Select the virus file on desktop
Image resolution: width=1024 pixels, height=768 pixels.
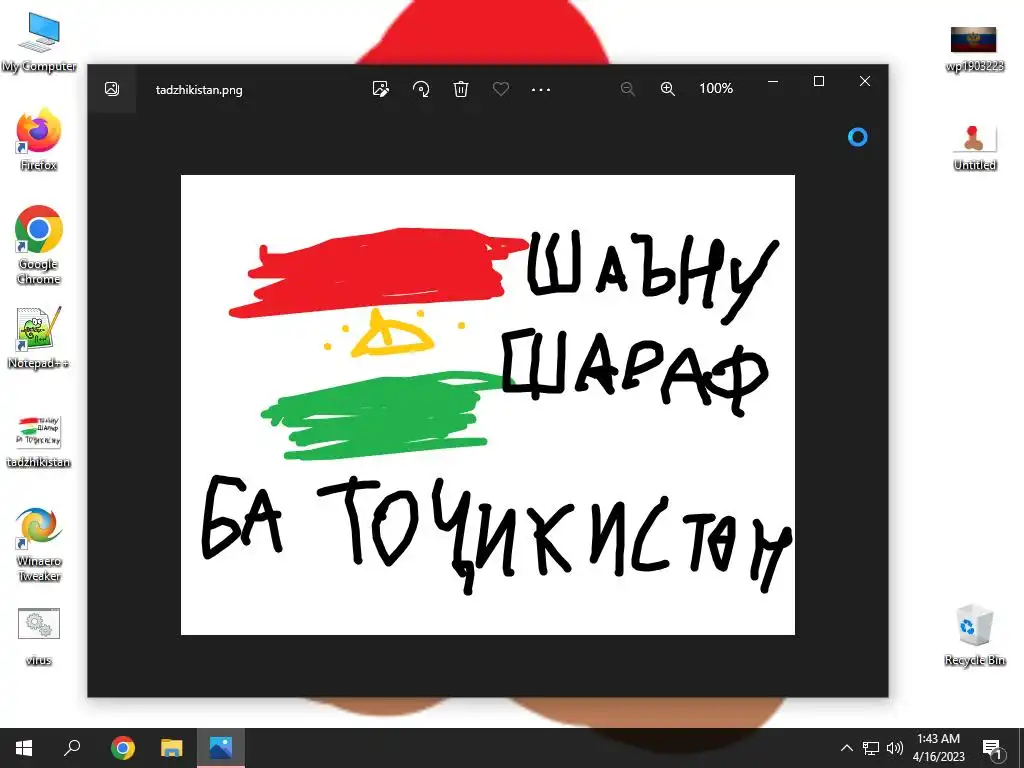(39, 637)
